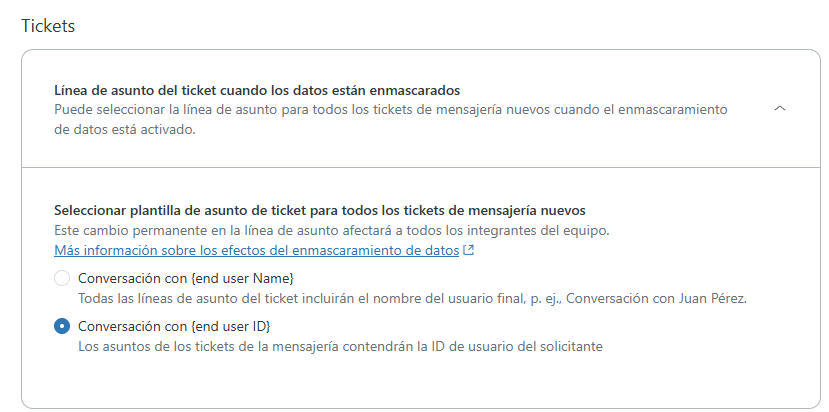Collapse the ticket subject line section chevron

pyautogui.click(x=781, y=108)
